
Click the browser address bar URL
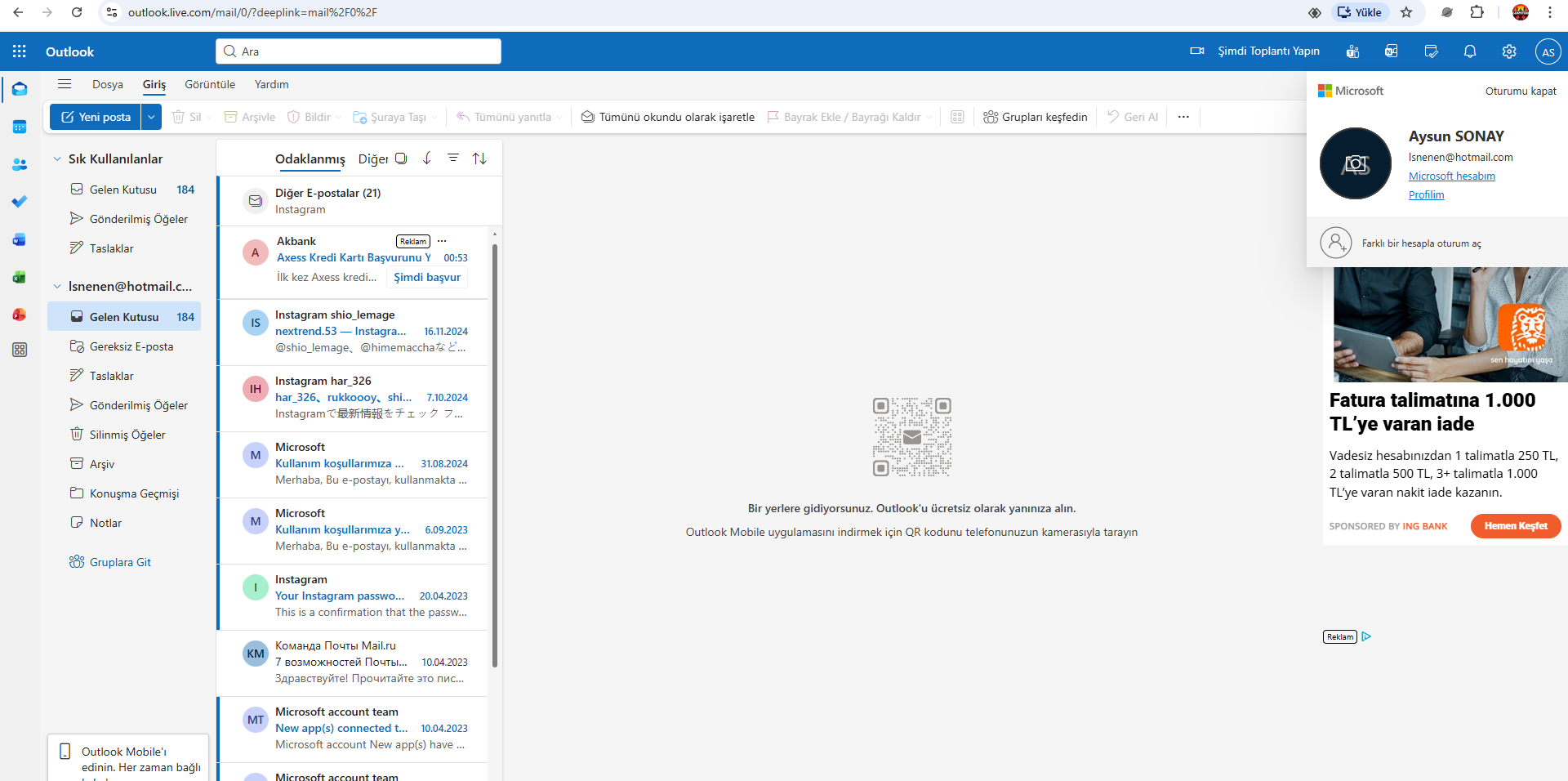point(252,12)
